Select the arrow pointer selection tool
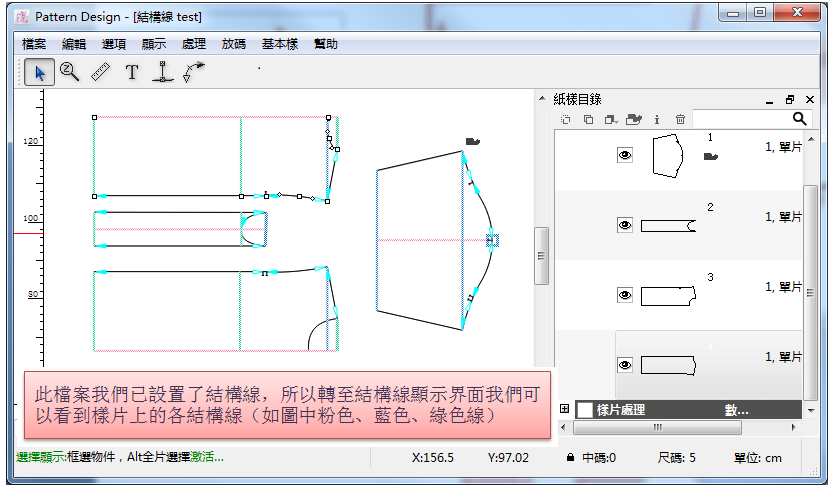Screen dimensions: 834x494 (40, 72)
